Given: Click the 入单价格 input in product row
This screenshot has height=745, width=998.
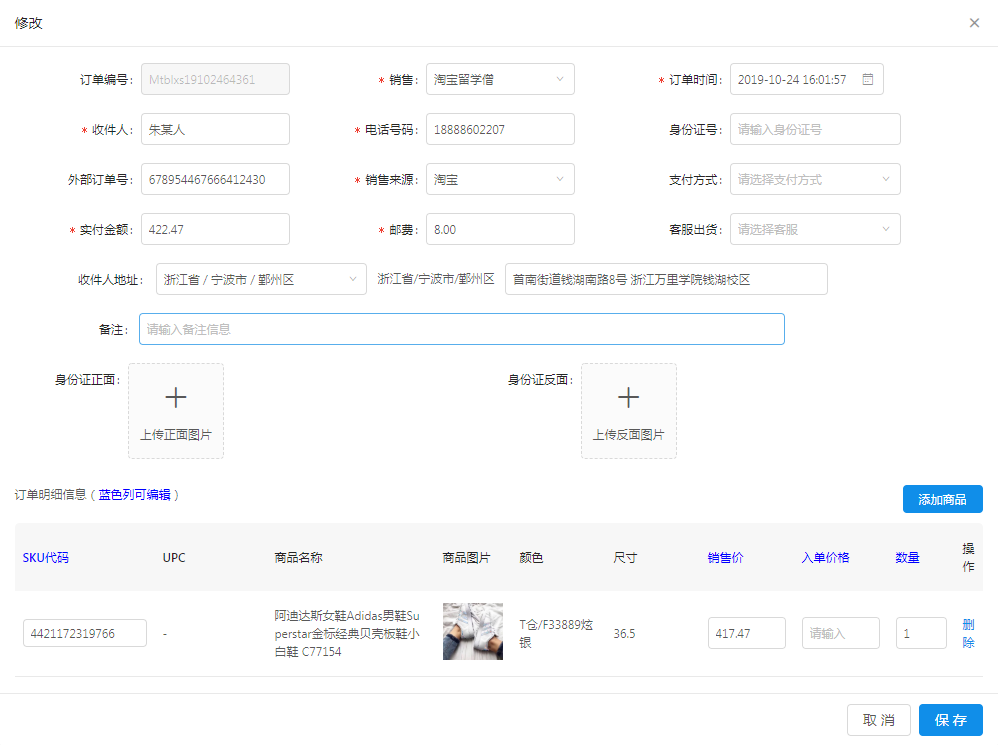Looking at the screenshot, I should (840, 633).
